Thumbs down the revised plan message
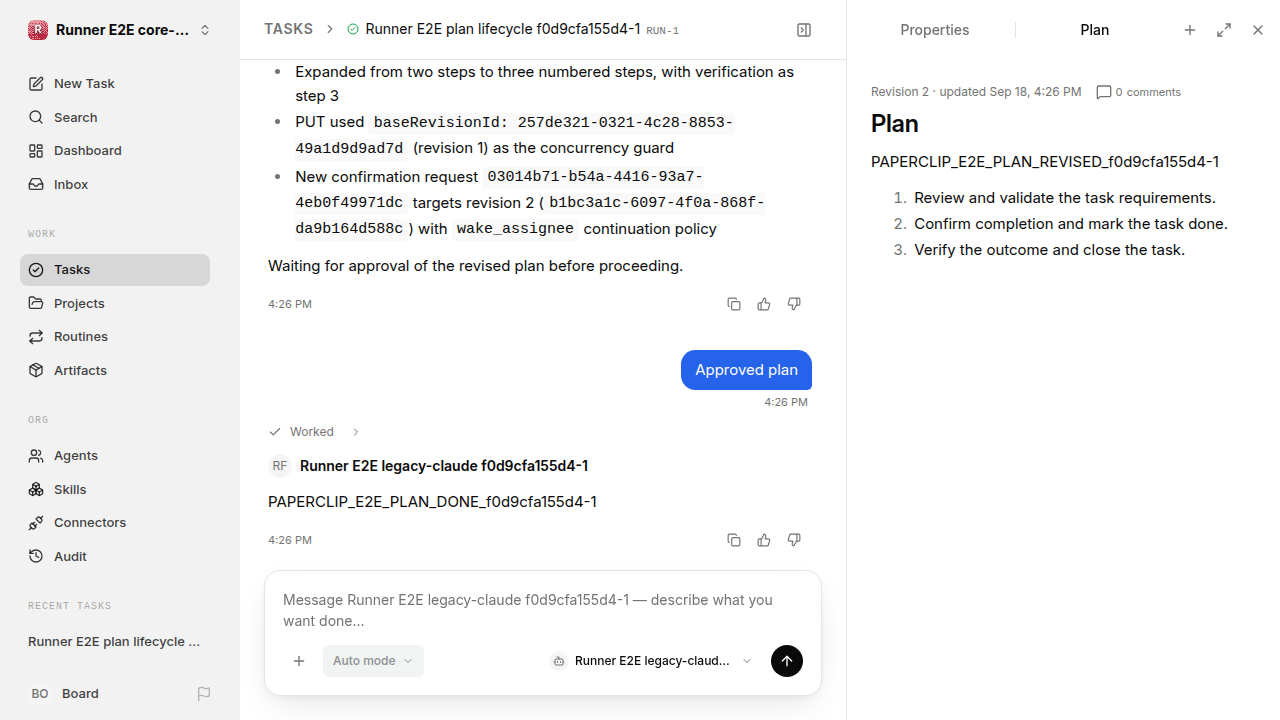Viewport: 1280px width, 720px height. [x=794, y=304]
